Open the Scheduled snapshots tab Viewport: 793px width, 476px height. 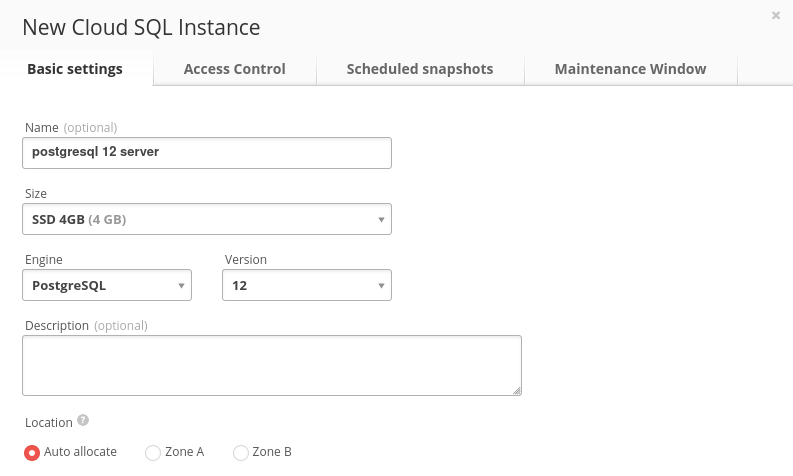click(x=420, y=69)
